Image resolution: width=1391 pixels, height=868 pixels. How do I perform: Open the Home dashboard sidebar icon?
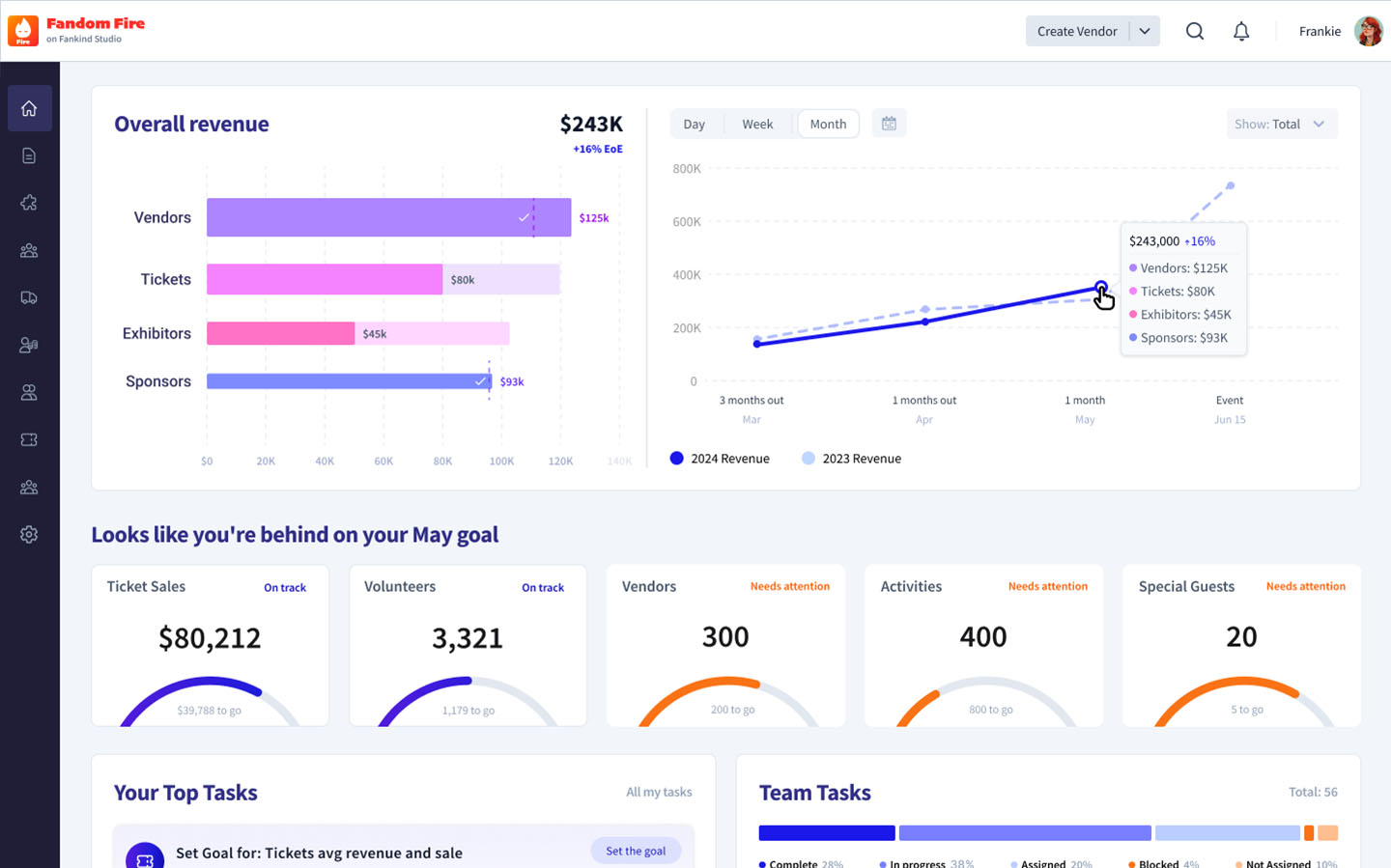click(x=29, y=108)
